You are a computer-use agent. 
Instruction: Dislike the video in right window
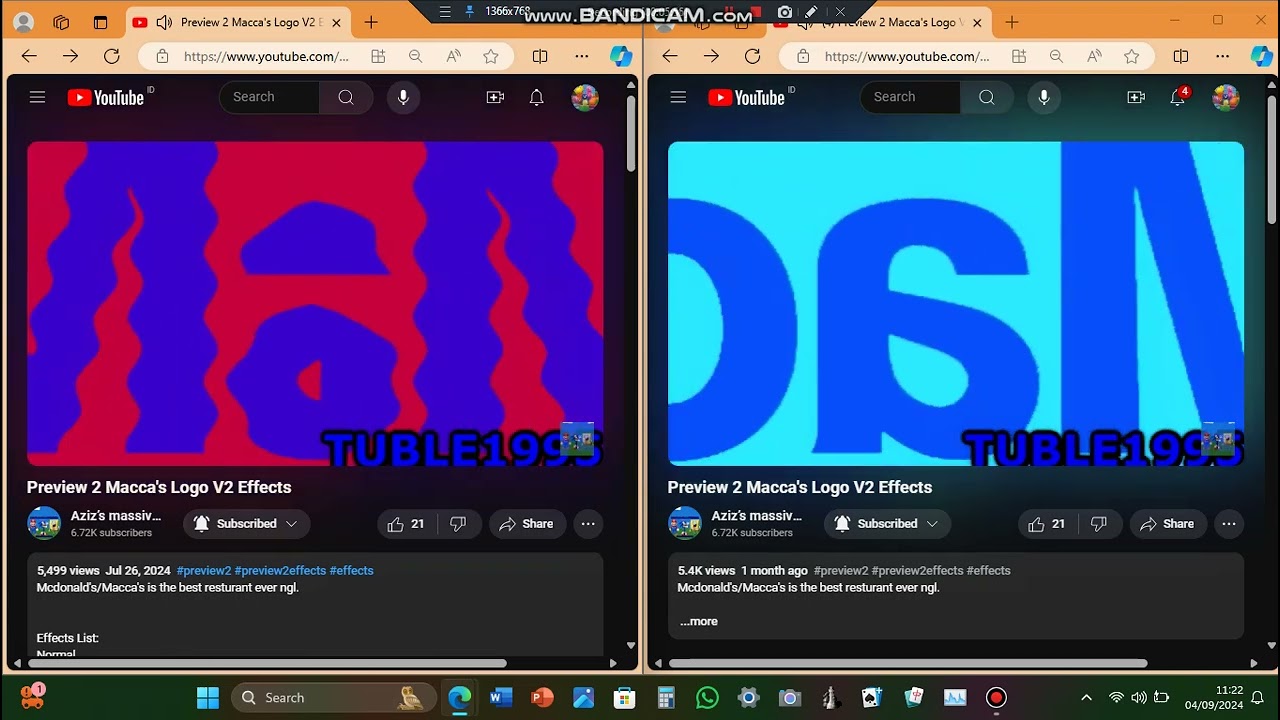1099,524
